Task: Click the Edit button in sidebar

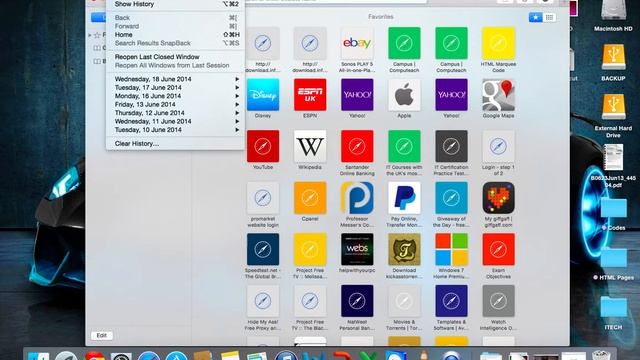Action: coord(102,336)
